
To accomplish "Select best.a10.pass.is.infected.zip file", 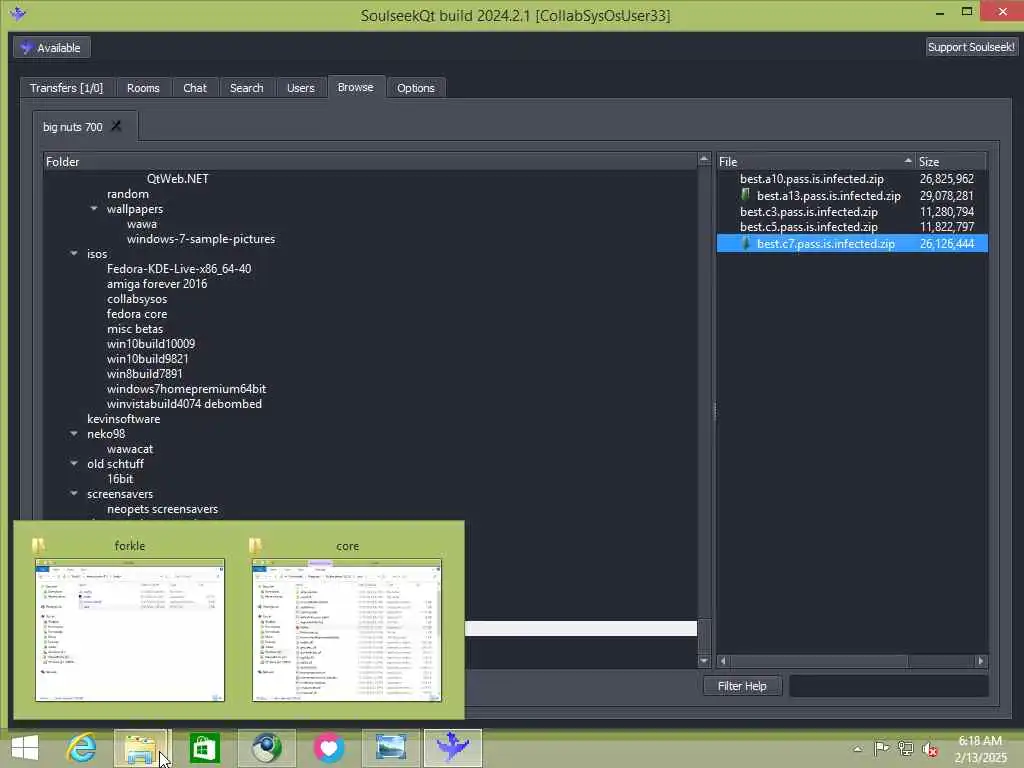I will tap(812, 178).
